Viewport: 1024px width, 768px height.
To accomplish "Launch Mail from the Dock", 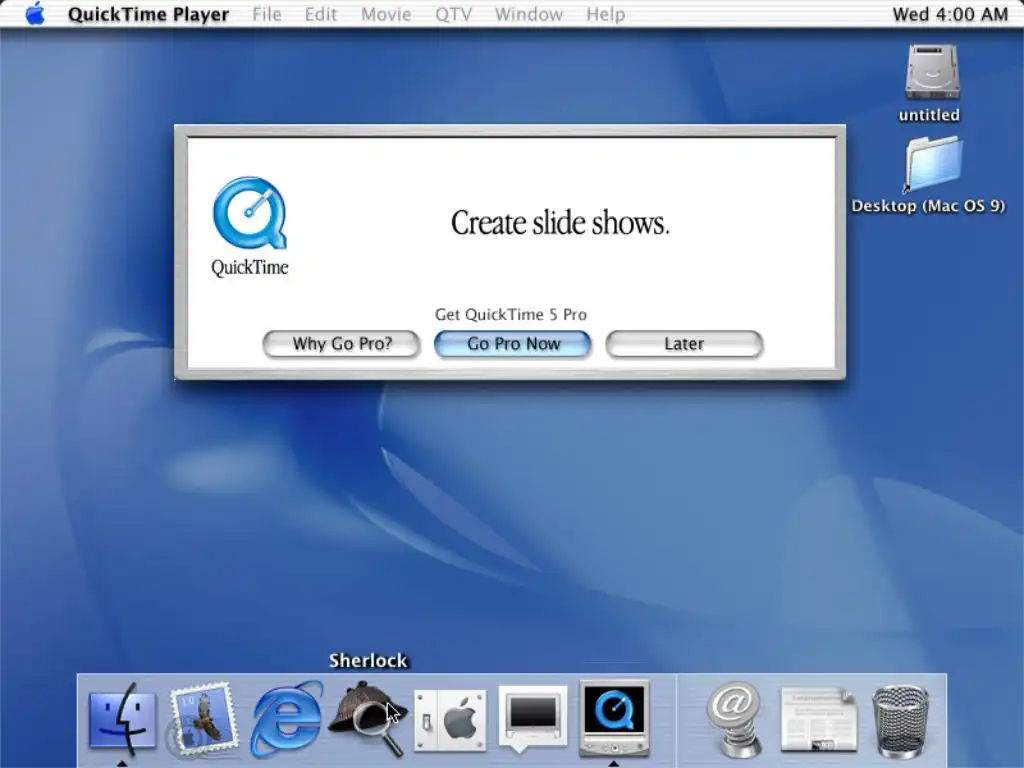I will pyautogui.click(x=202, y=720).
